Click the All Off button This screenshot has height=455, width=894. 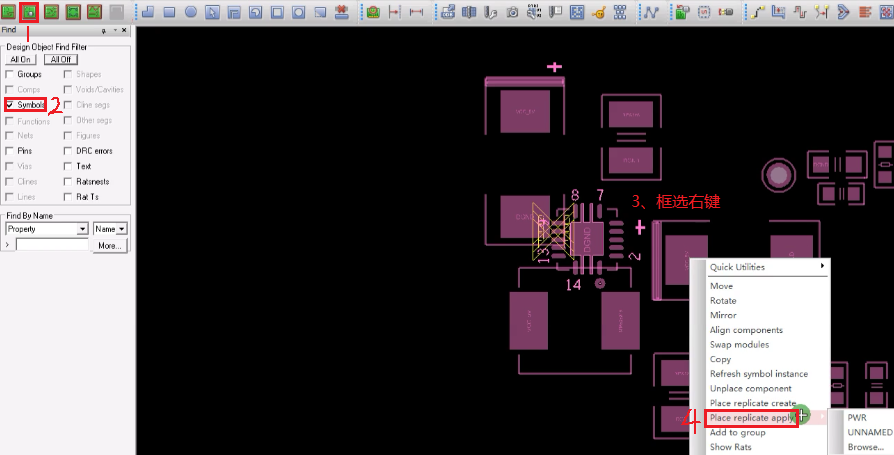59,60
